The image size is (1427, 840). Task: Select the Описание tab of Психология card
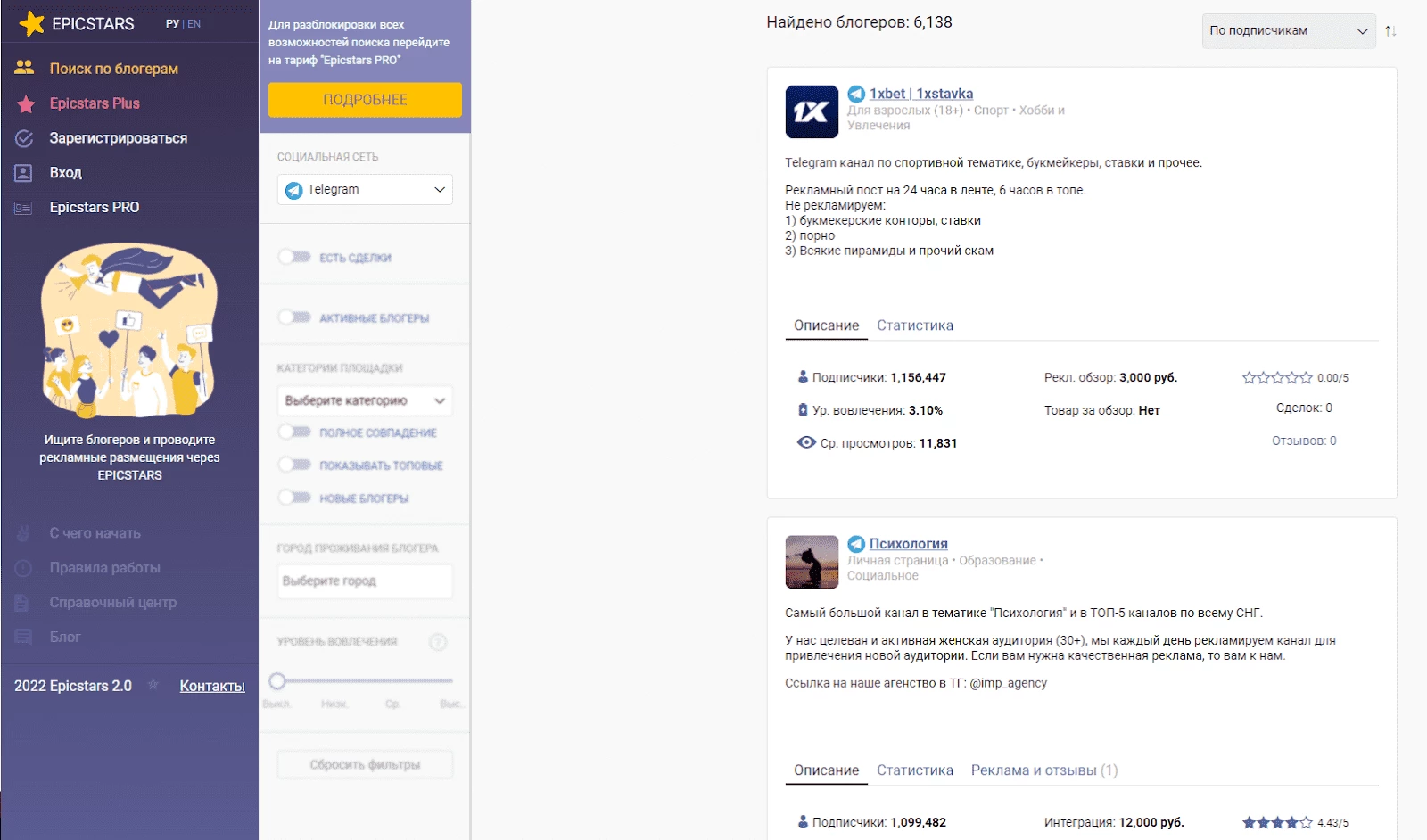(x=827, y=770)
